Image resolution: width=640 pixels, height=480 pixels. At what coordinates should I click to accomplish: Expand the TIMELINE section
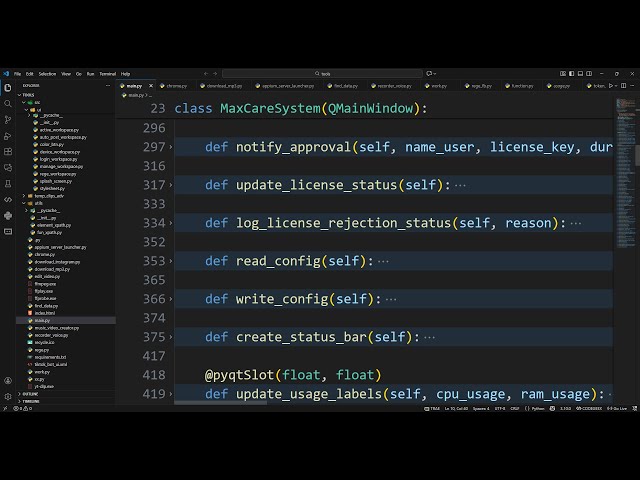tap(65, 402)
